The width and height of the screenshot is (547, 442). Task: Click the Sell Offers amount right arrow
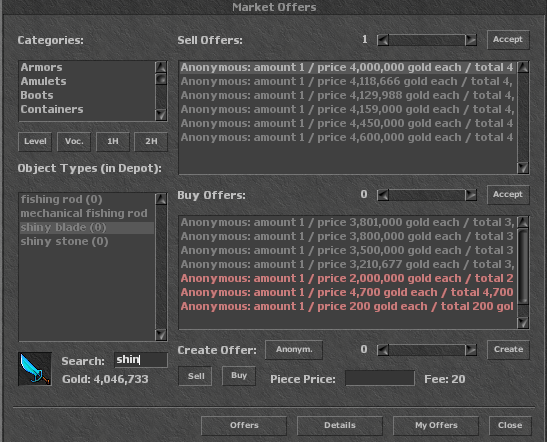[x=471, y=40]
